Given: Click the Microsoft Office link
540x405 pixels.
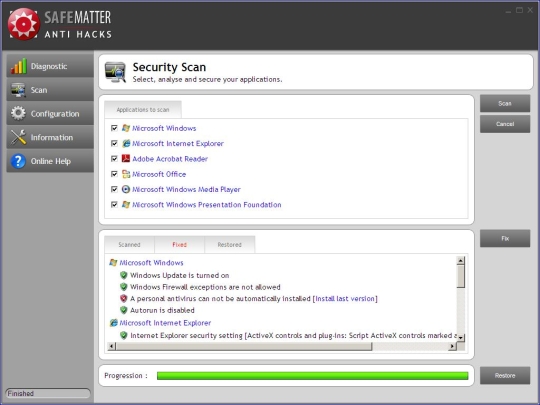Looking at the screenshot, I should [159, 174].
